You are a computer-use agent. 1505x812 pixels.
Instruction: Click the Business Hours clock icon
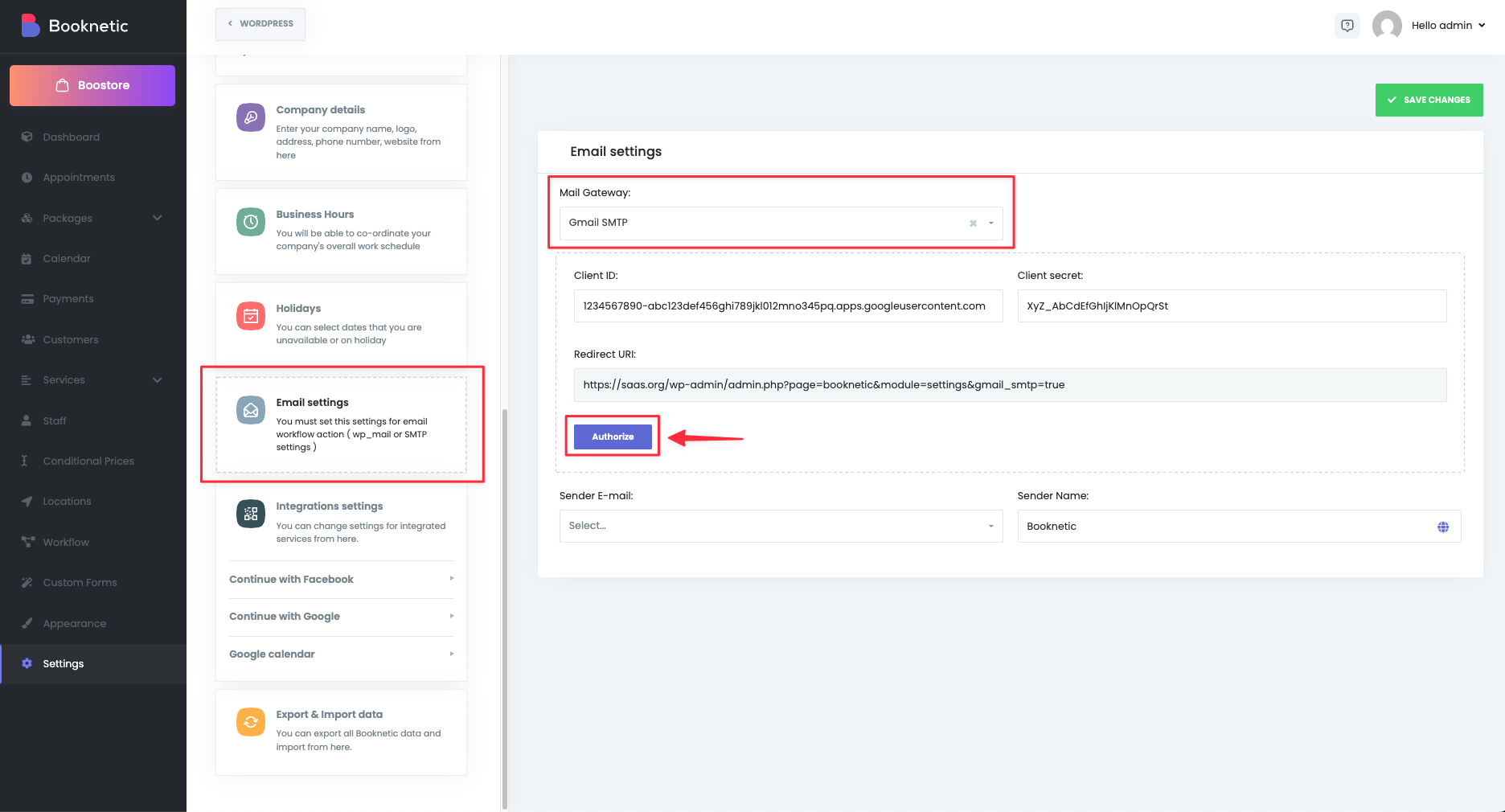[250, 222]
